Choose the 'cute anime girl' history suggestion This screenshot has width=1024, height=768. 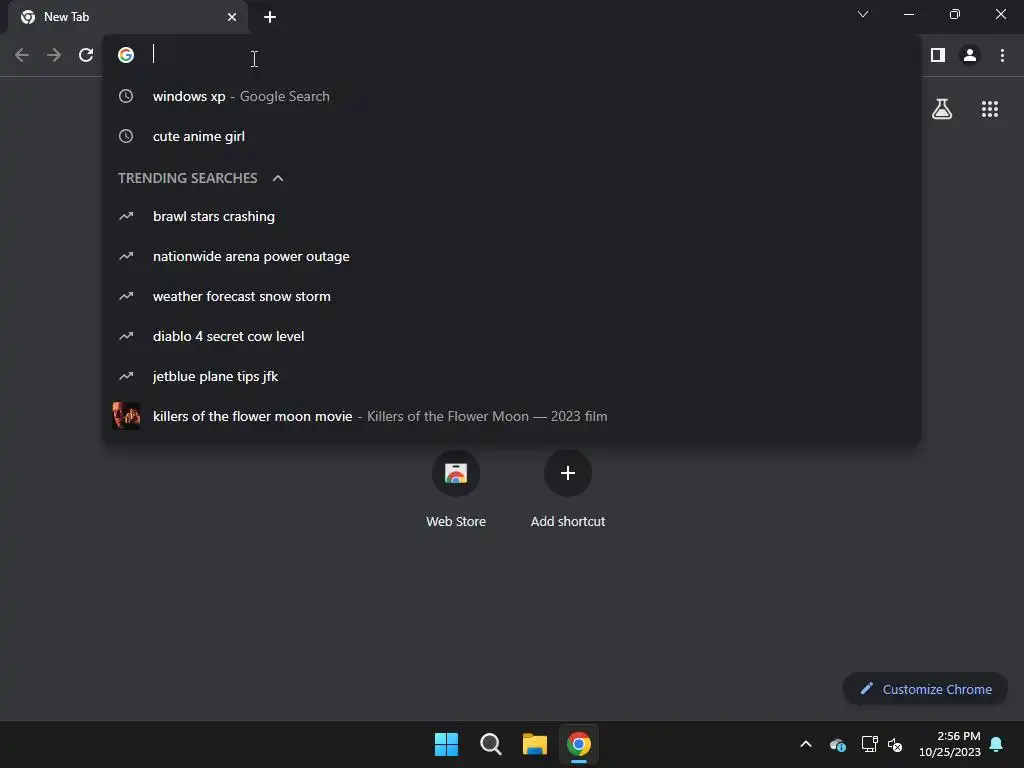tap(511, 136)
